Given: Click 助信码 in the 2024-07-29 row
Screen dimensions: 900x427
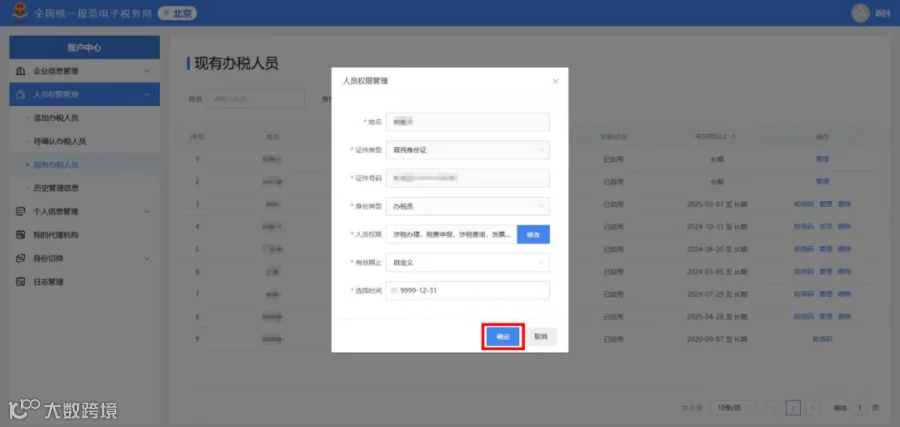Looking at the screenshot, I should click(804, 294).
